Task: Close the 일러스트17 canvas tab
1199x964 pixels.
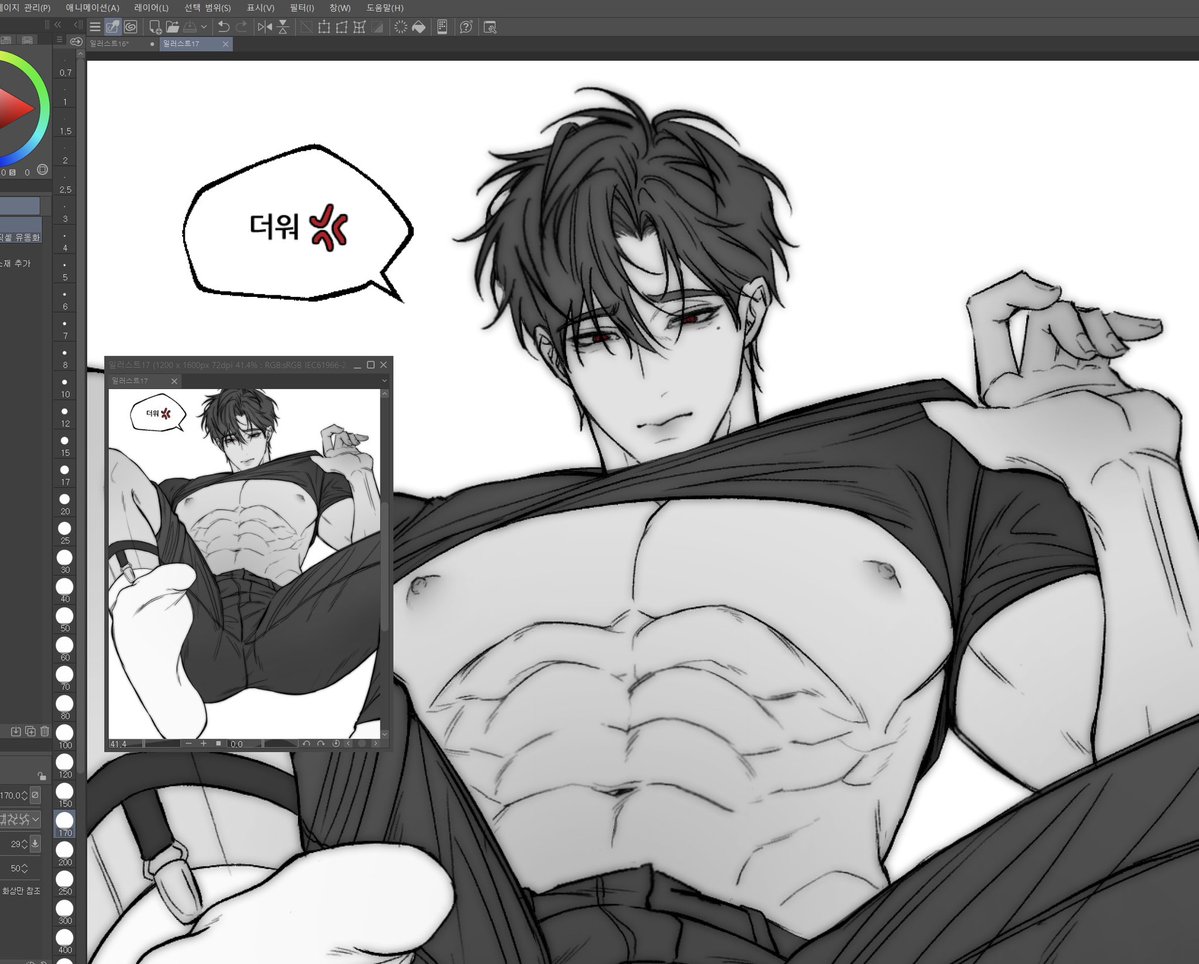Action: click(x=226, y=44)
